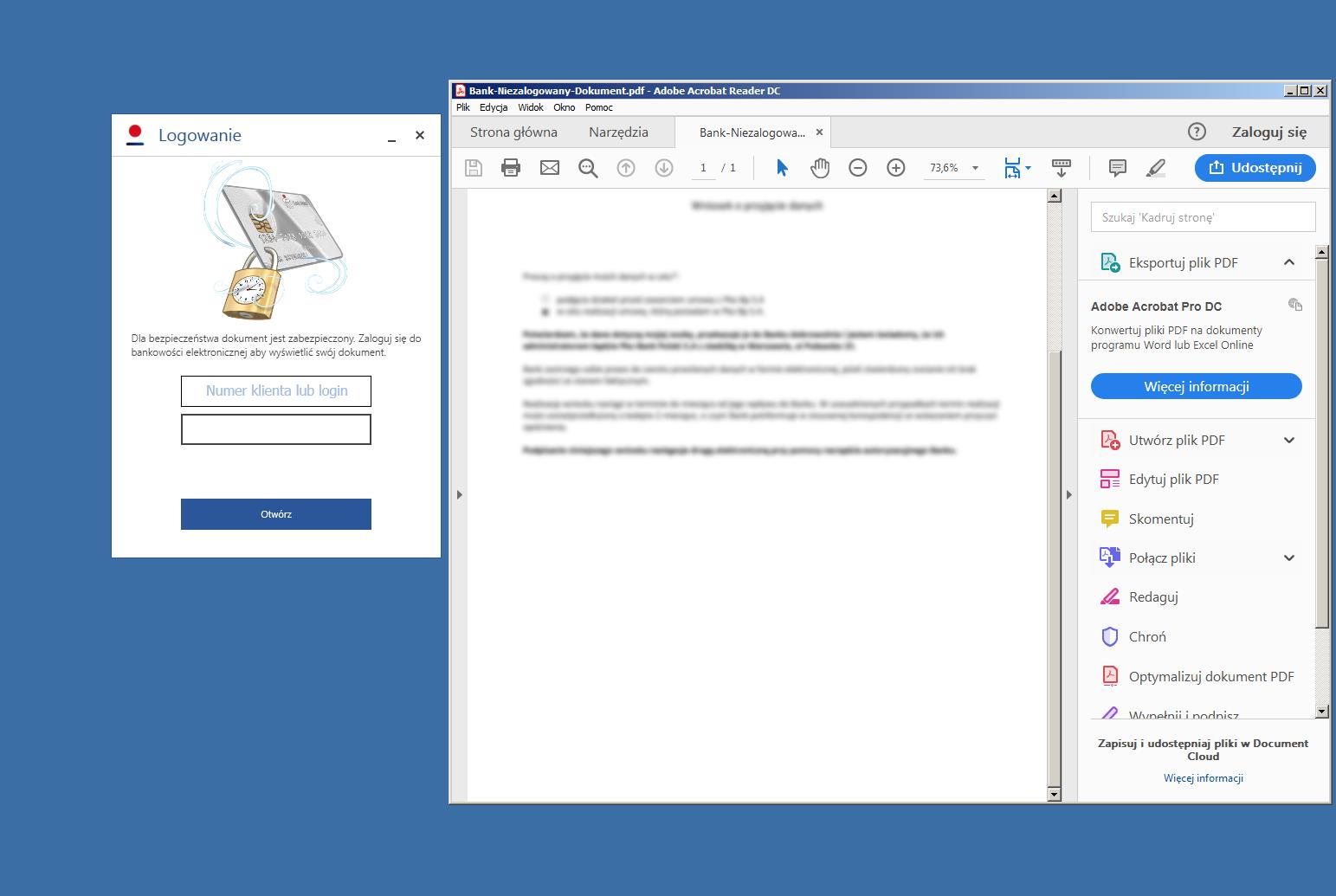Select the hand pan tool
The width and height of the screenshot is (1336, 896).
(x=819, y=168)
